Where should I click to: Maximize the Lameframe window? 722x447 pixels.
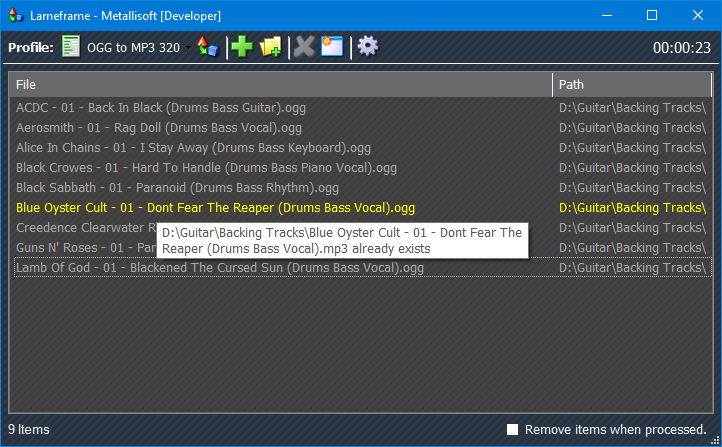pos(651,16)
